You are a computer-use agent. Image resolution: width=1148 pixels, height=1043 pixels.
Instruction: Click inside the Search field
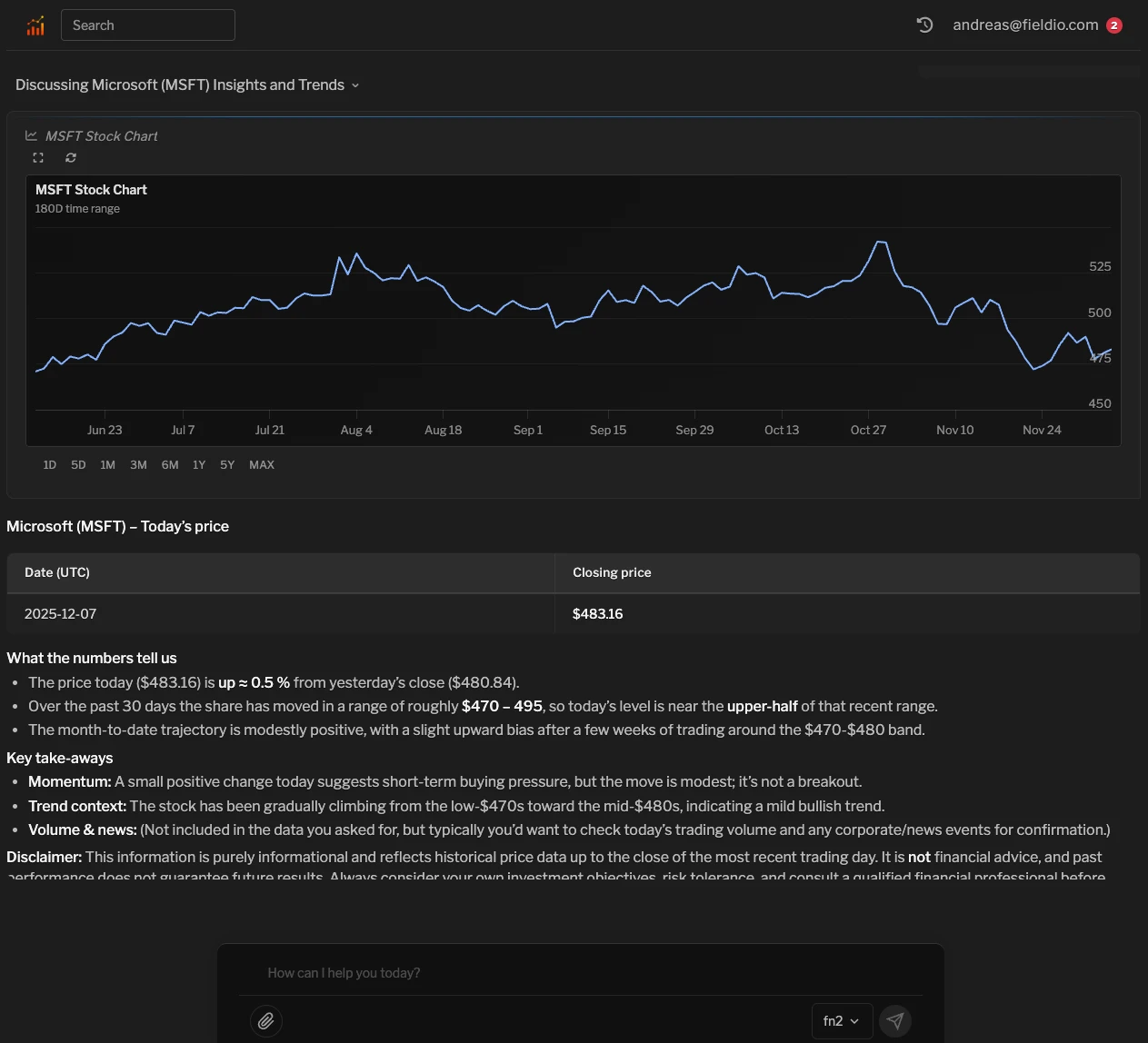(147, 25)
